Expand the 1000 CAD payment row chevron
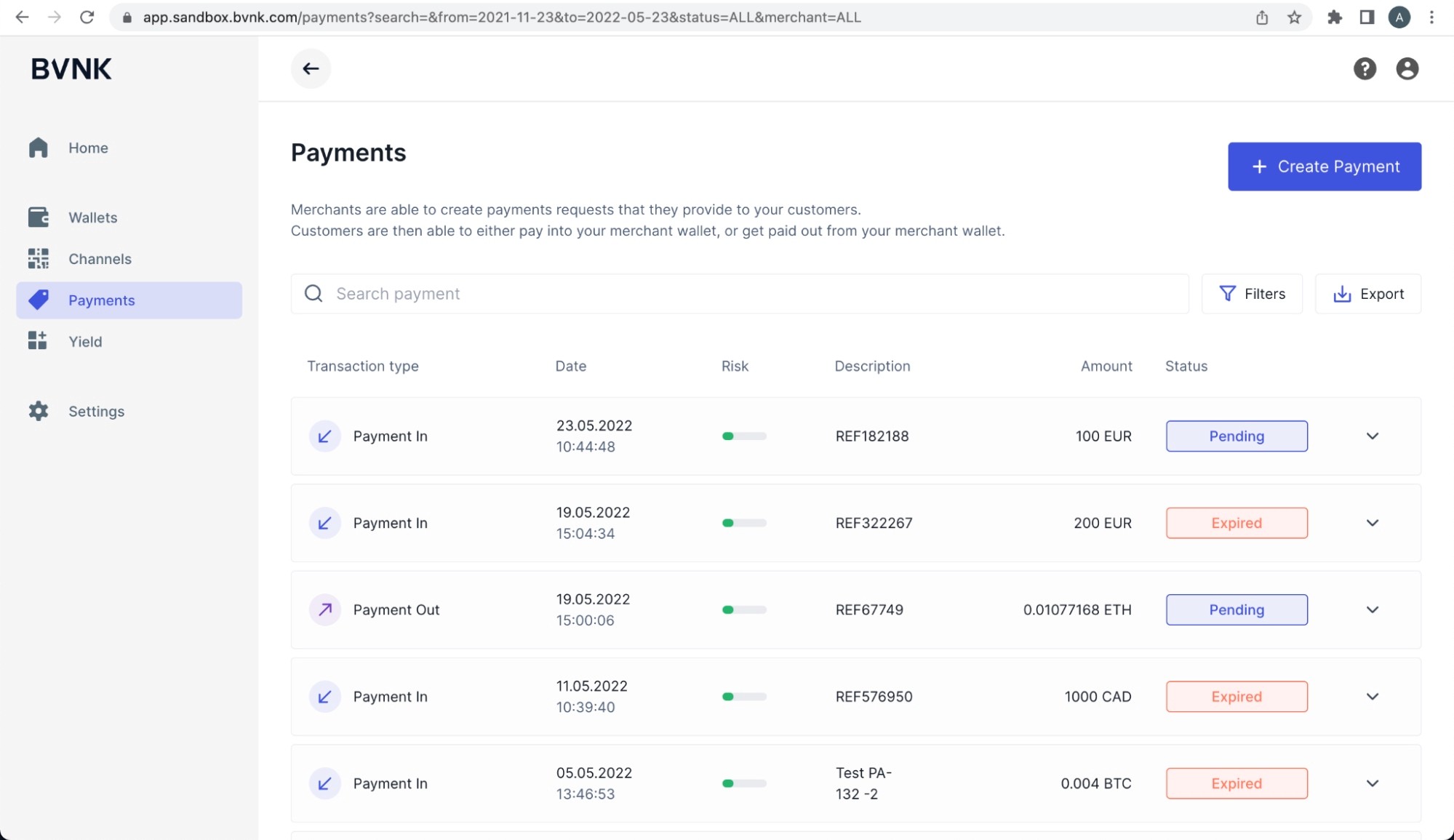This screenshot has width=1454, height=840. click(x=1372, y=697)
